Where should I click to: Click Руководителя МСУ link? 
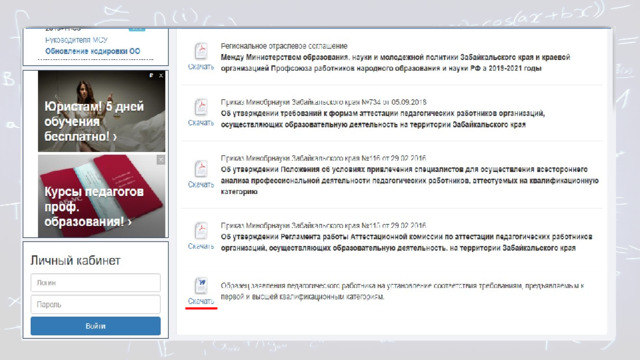pos(76,40)
